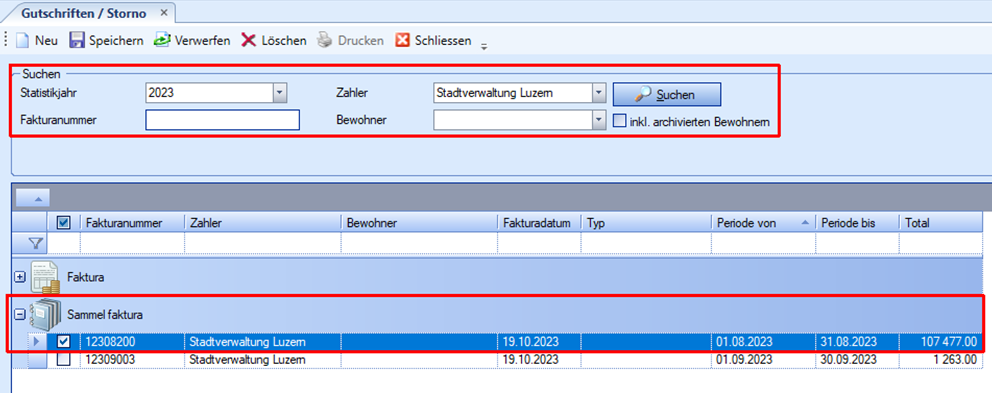This screenshot has height=393, width=992.
Task: Expand the Faktura group
Action: pyautogui.click(x=20, y=277)
